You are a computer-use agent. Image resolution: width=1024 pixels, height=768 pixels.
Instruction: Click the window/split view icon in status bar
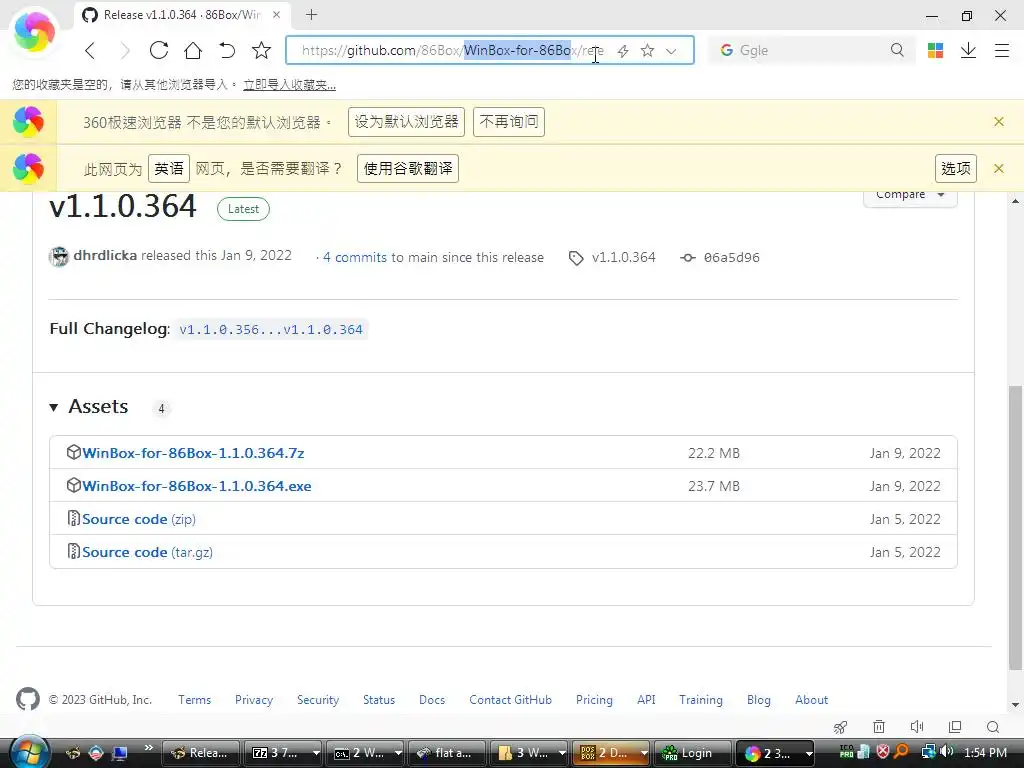(x=955, y=727)
